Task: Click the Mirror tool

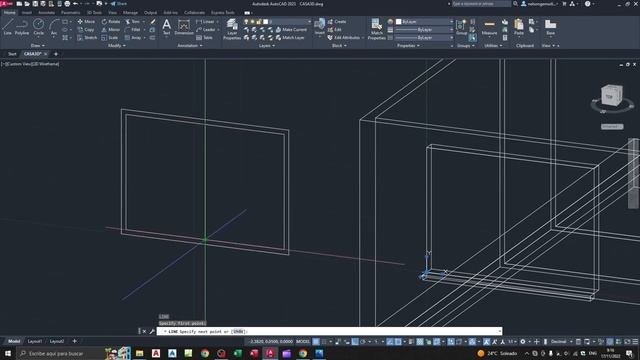Action: [x=111, y=29]
